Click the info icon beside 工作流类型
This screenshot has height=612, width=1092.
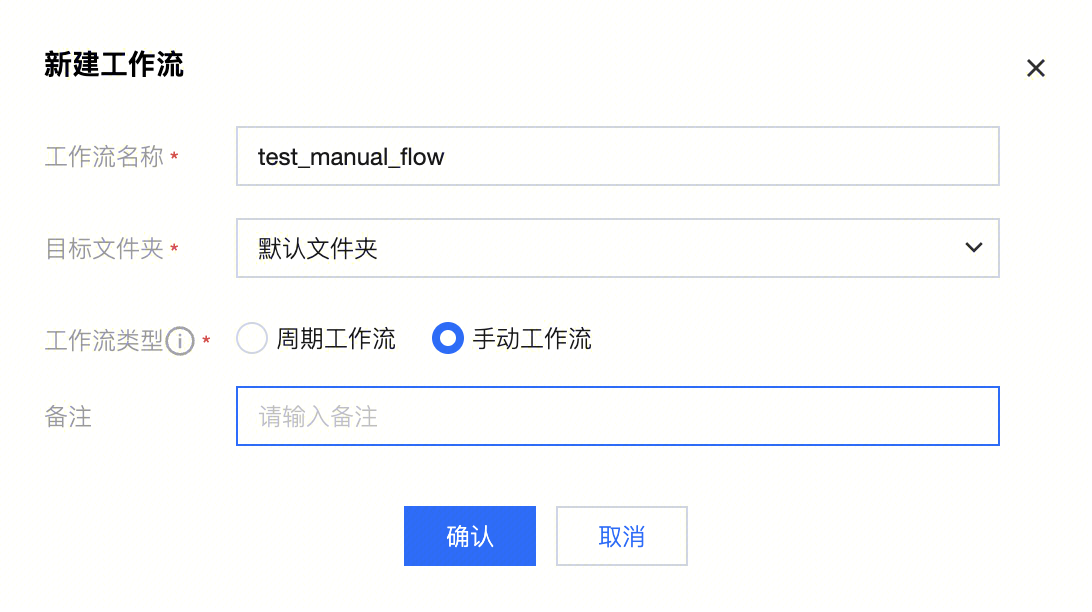coord(180,341)
